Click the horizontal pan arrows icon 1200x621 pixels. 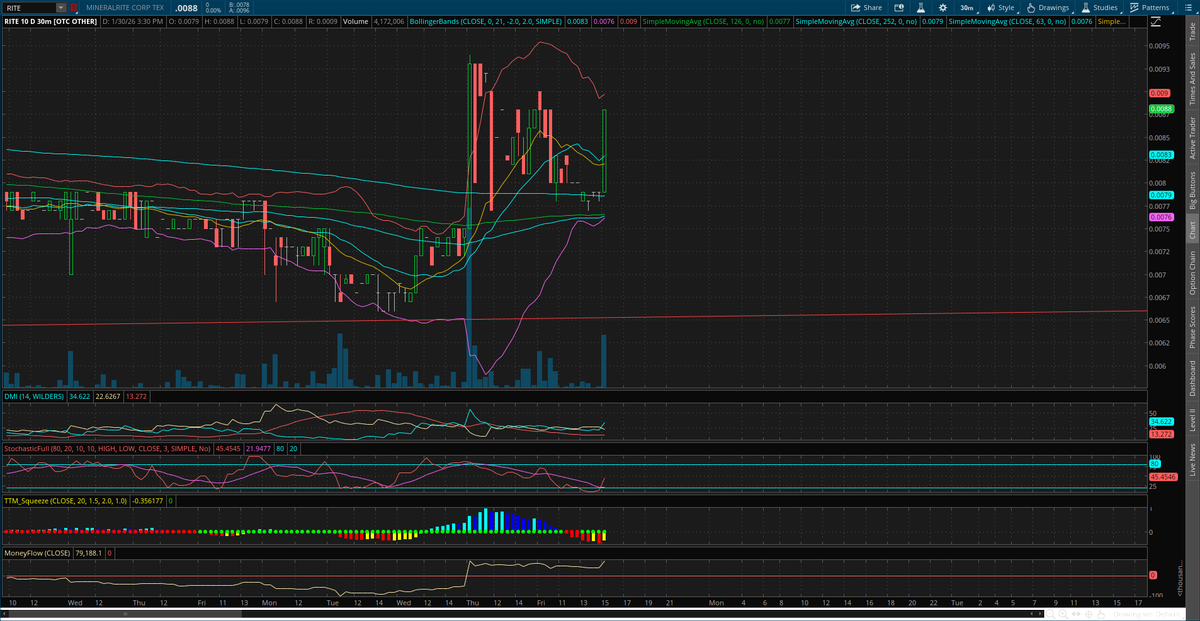click(1076, 614)
